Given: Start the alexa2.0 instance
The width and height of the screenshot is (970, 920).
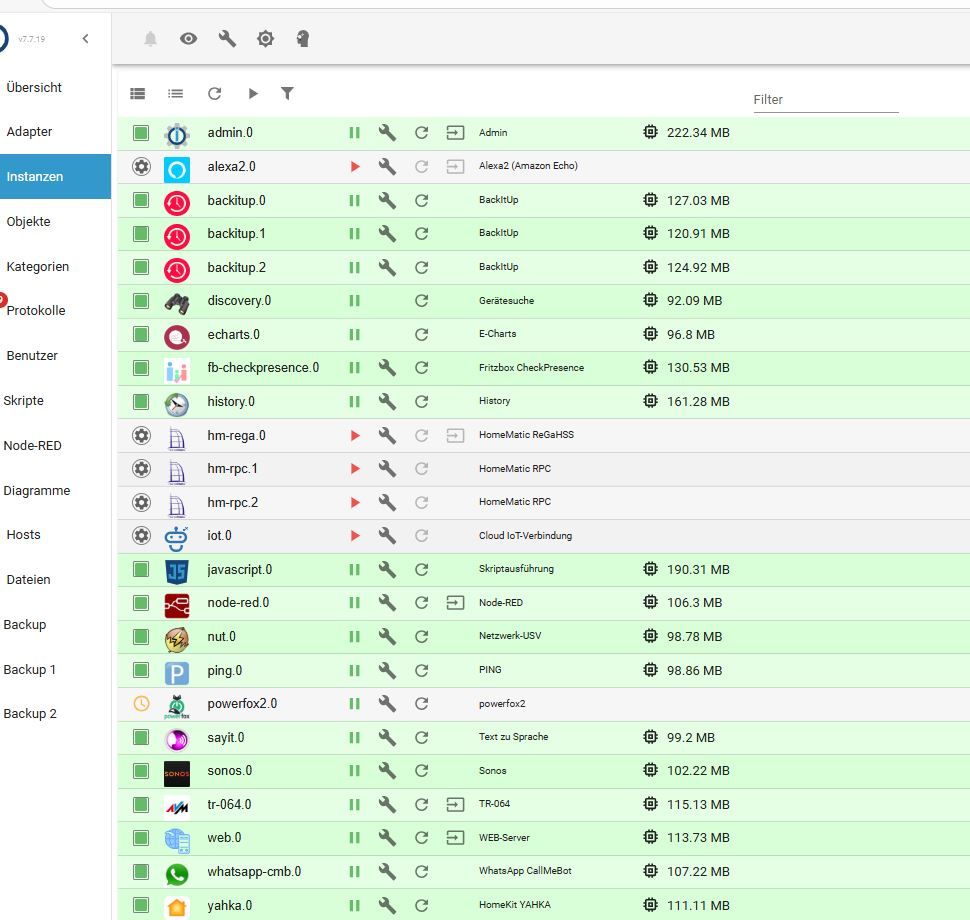Looking at the screenshot, I should click(355, 166).
